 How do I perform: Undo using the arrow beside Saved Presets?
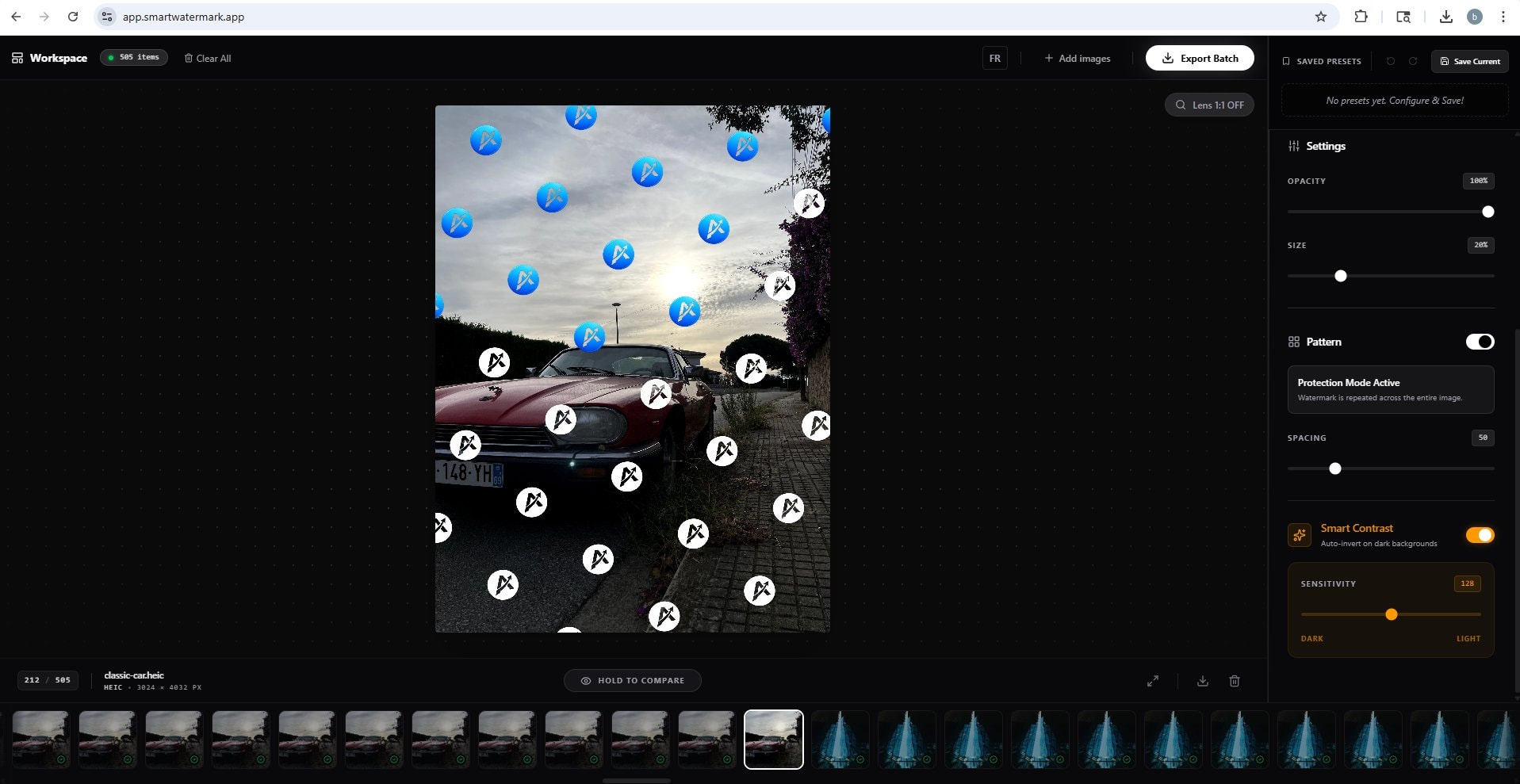tap(1391, 61)
